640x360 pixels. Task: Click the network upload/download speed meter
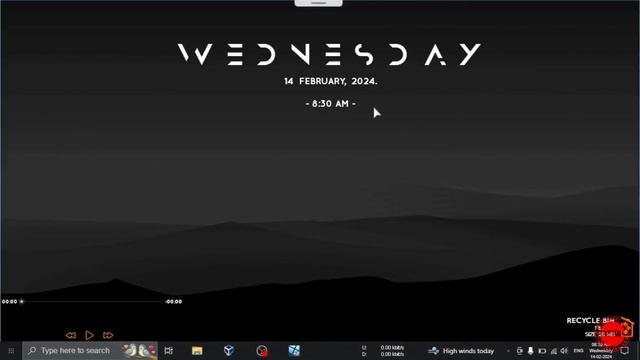(x=383, y=351)
